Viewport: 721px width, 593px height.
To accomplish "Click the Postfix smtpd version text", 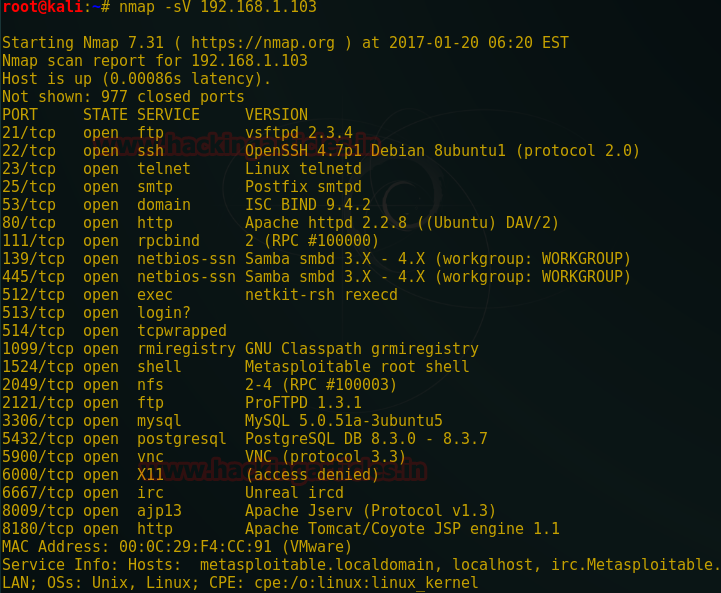I will point(303,187).
